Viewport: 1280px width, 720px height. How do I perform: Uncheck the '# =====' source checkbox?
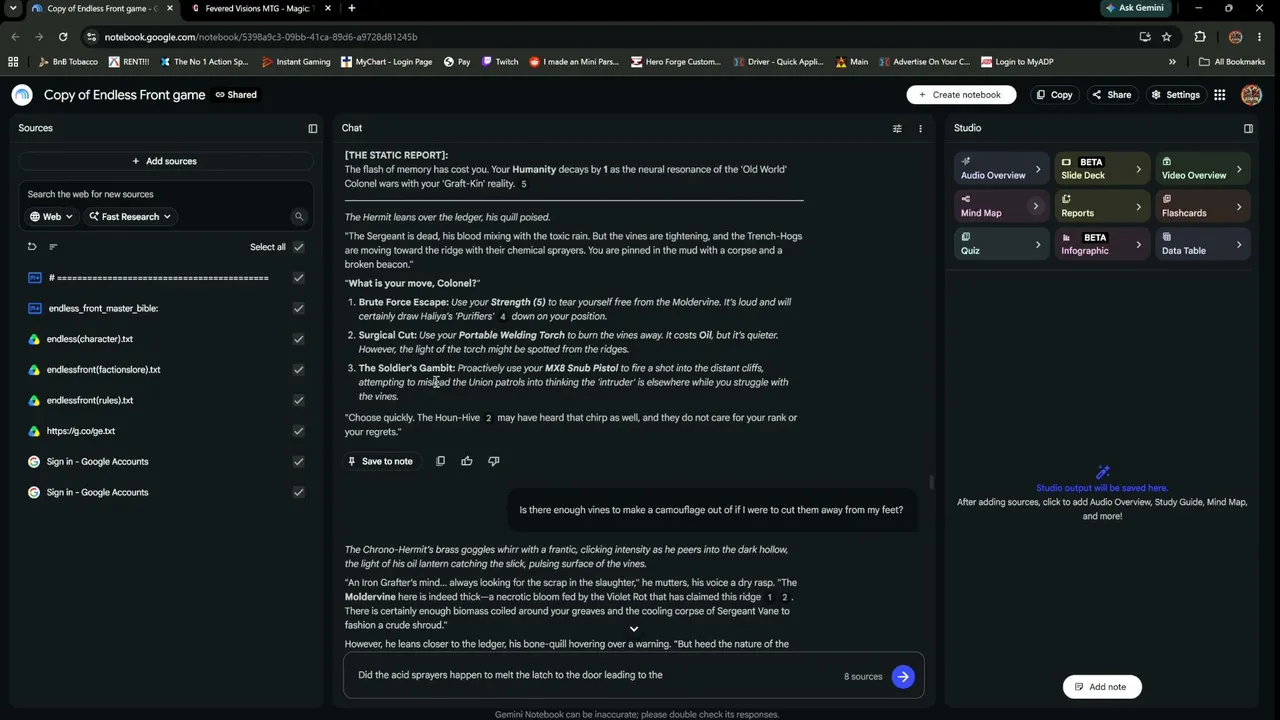click(298, 278)
